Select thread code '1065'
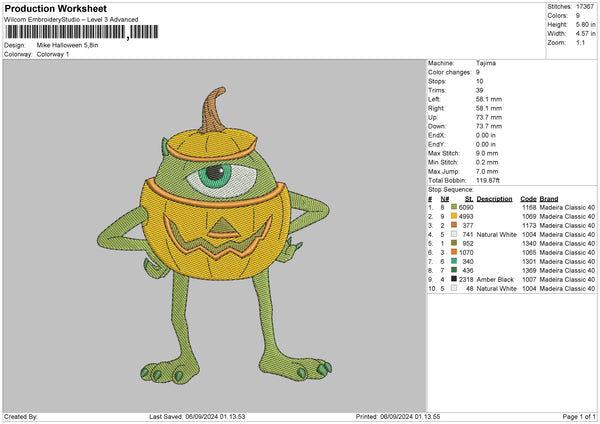The width and height of the screenshot is (600, 424). pyautogui.click(x=529, y=253)
